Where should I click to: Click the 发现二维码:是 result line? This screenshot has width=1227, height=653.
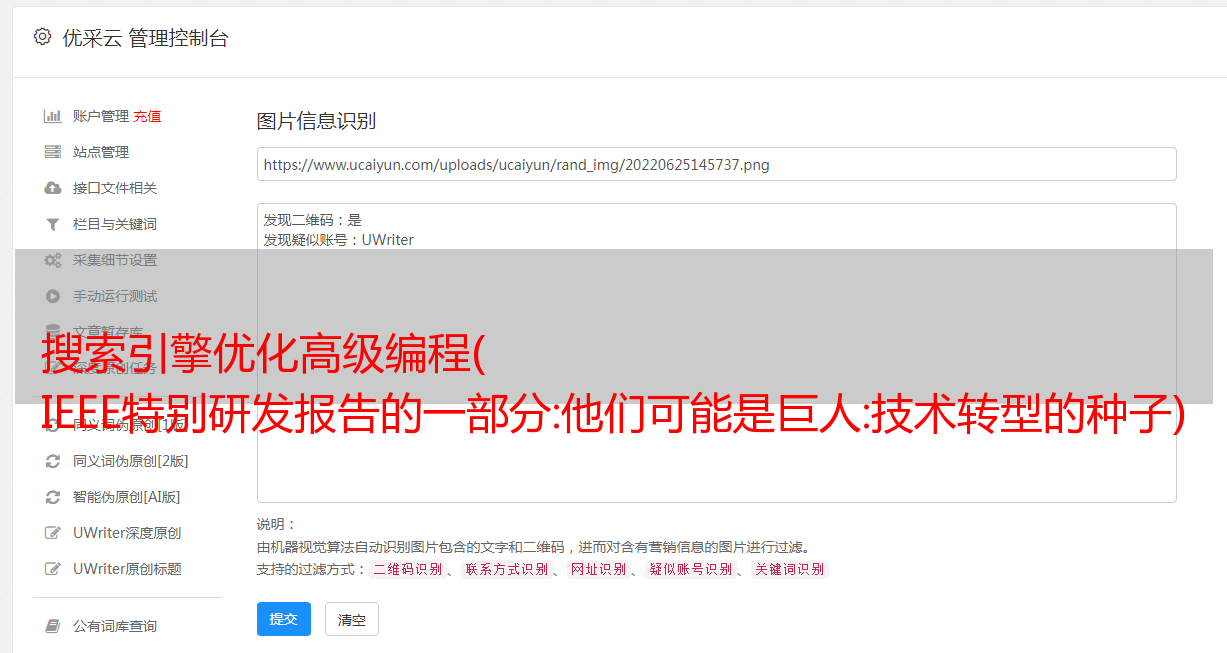(313, 220)
